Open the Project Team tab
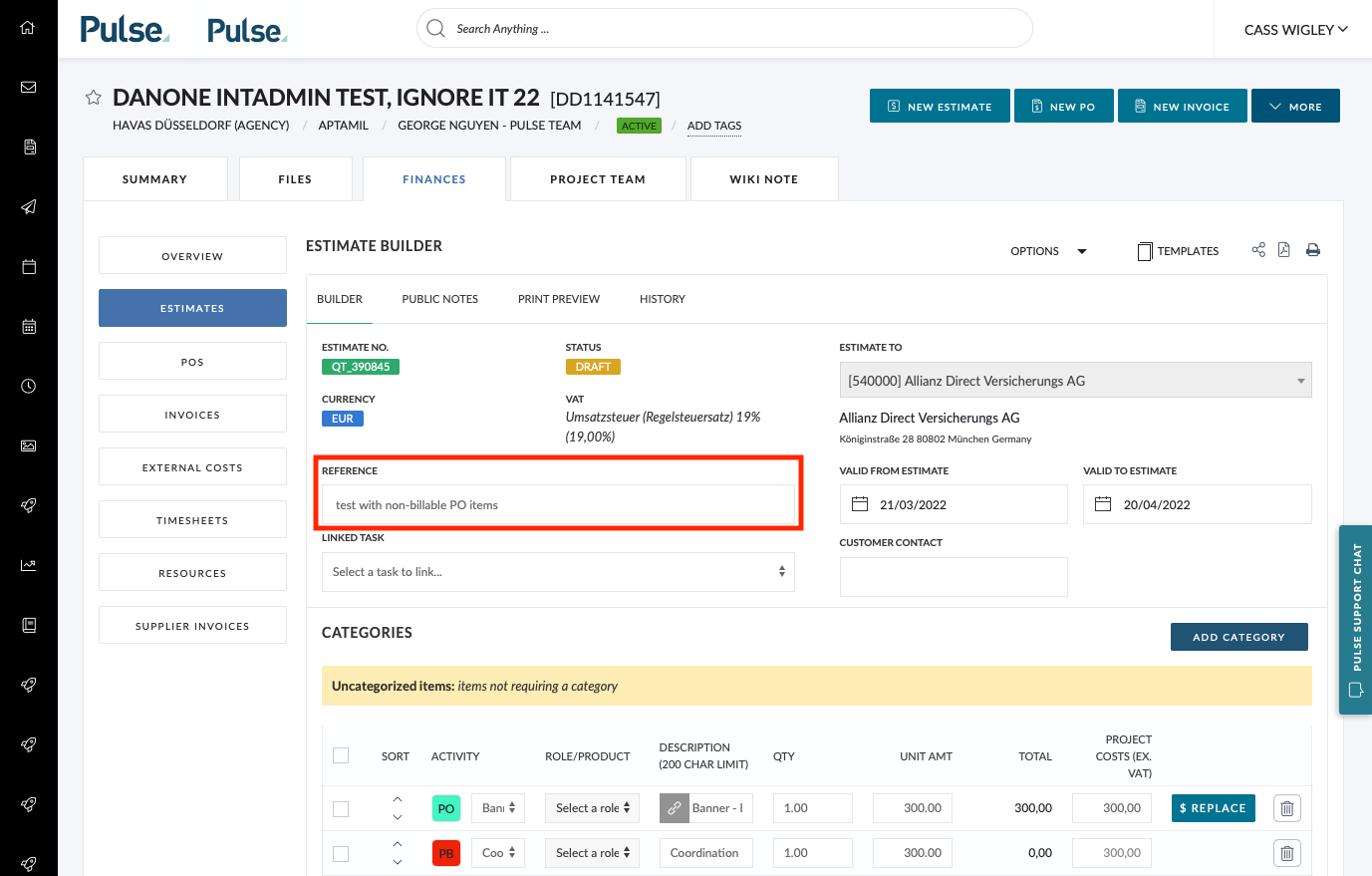The width and height of the screenshot is (1372, 876). coord(598,179)
